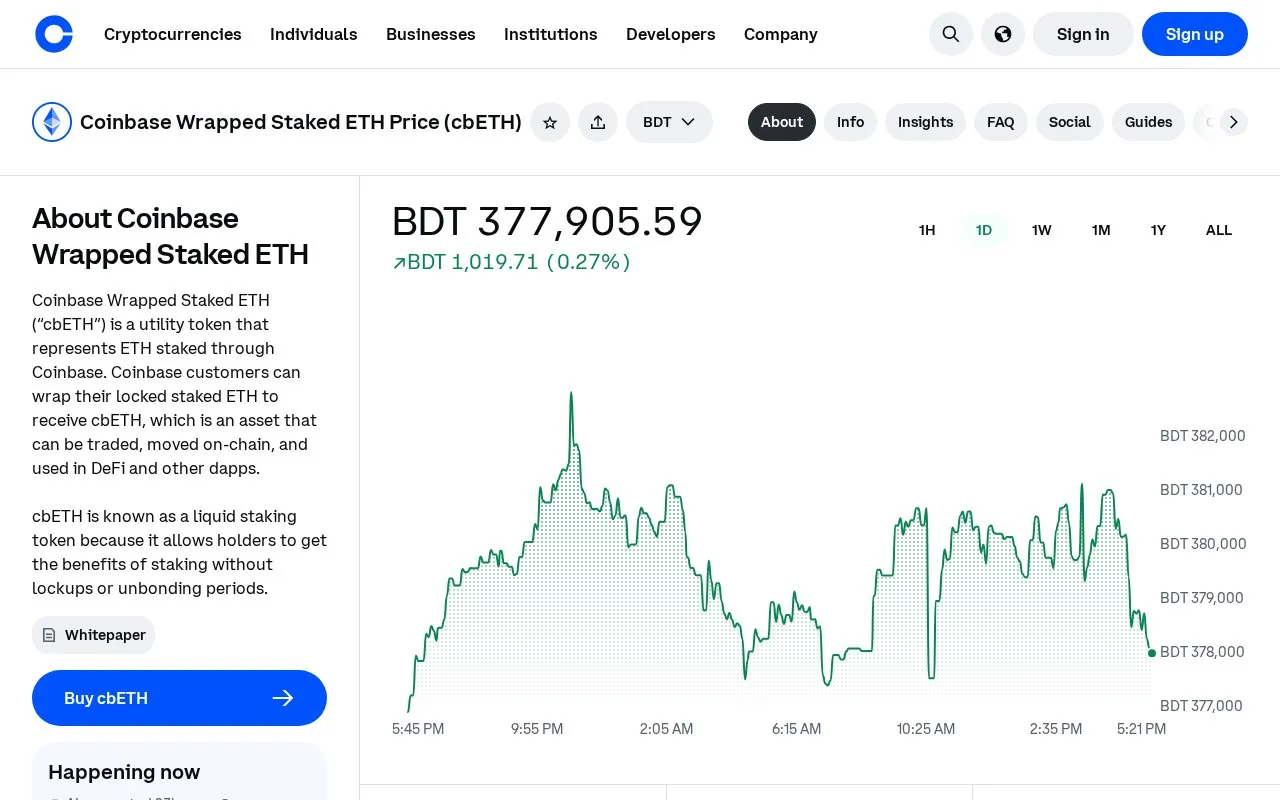Click the Whitepaper document link
The width and height of the screenshot is (1280, 800).
click(93, 635)
